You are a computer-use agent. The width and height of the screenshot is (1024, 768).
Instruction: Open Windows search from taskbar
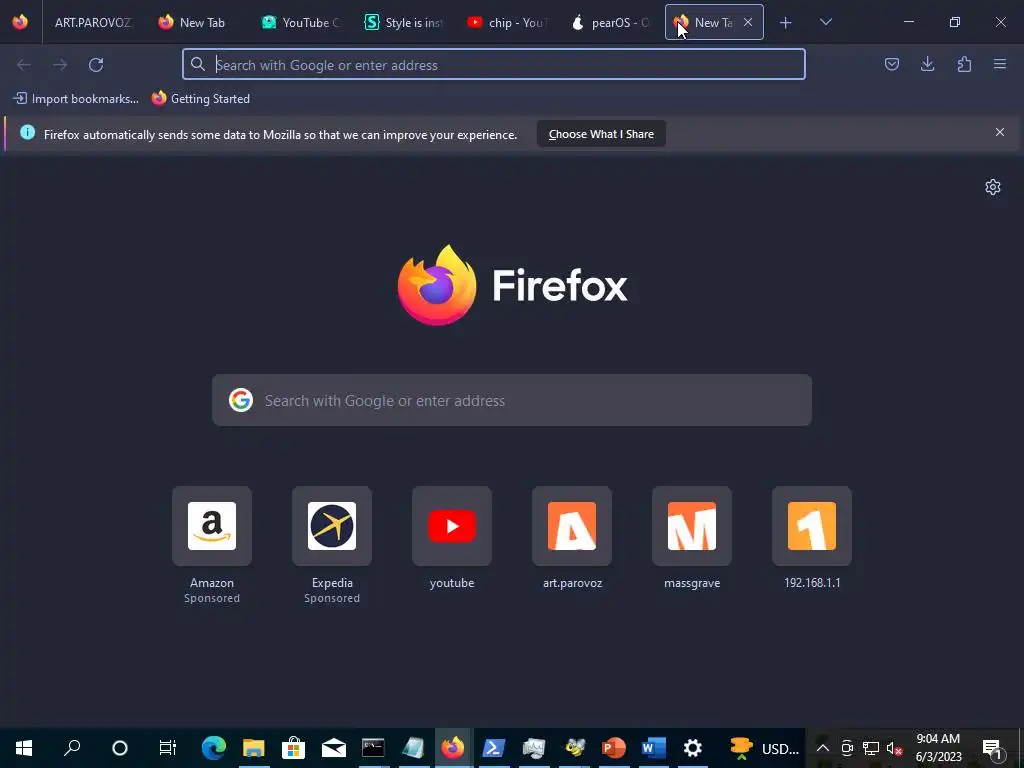click(72, 748)
